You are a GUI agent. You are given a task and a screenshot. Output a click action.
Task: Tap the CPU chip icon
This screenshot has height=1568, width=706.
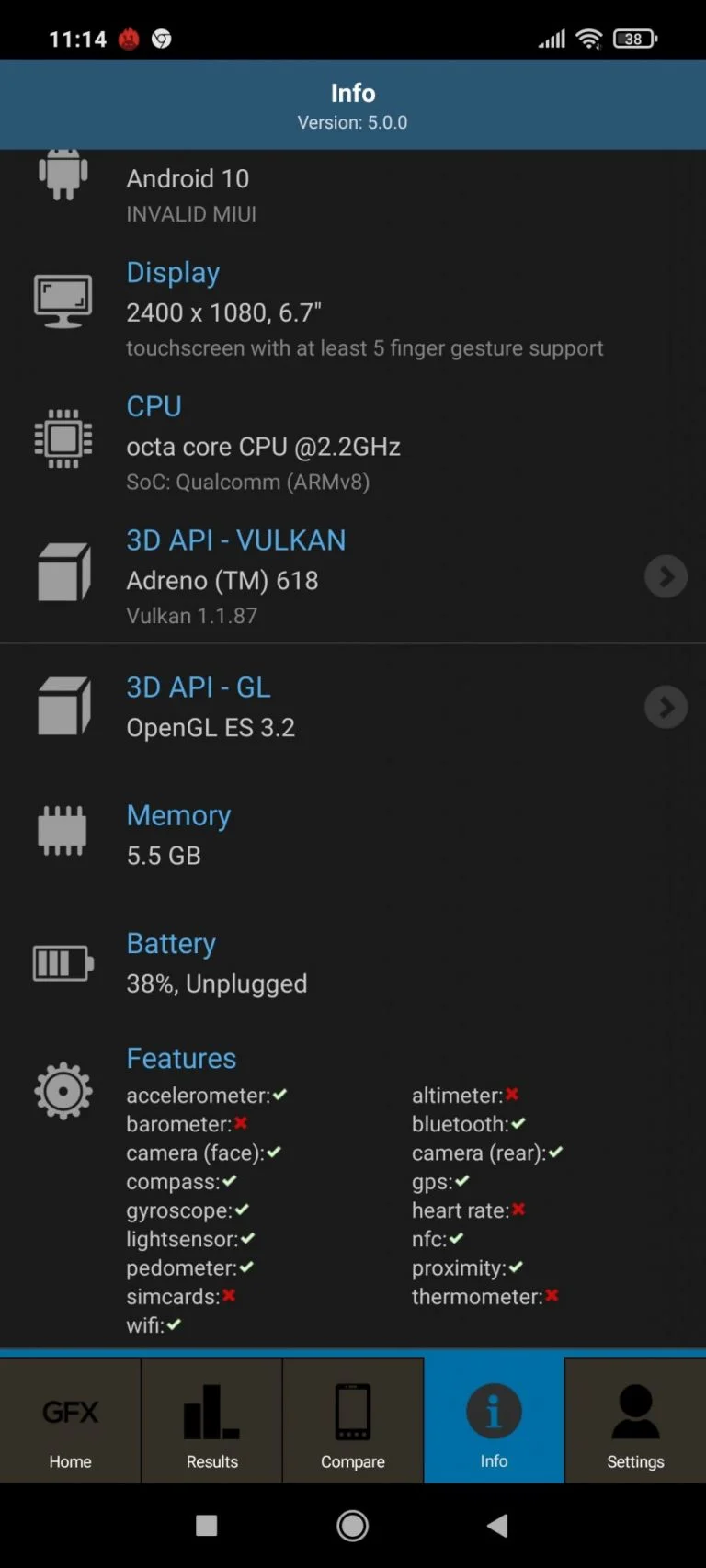[63, 439]
